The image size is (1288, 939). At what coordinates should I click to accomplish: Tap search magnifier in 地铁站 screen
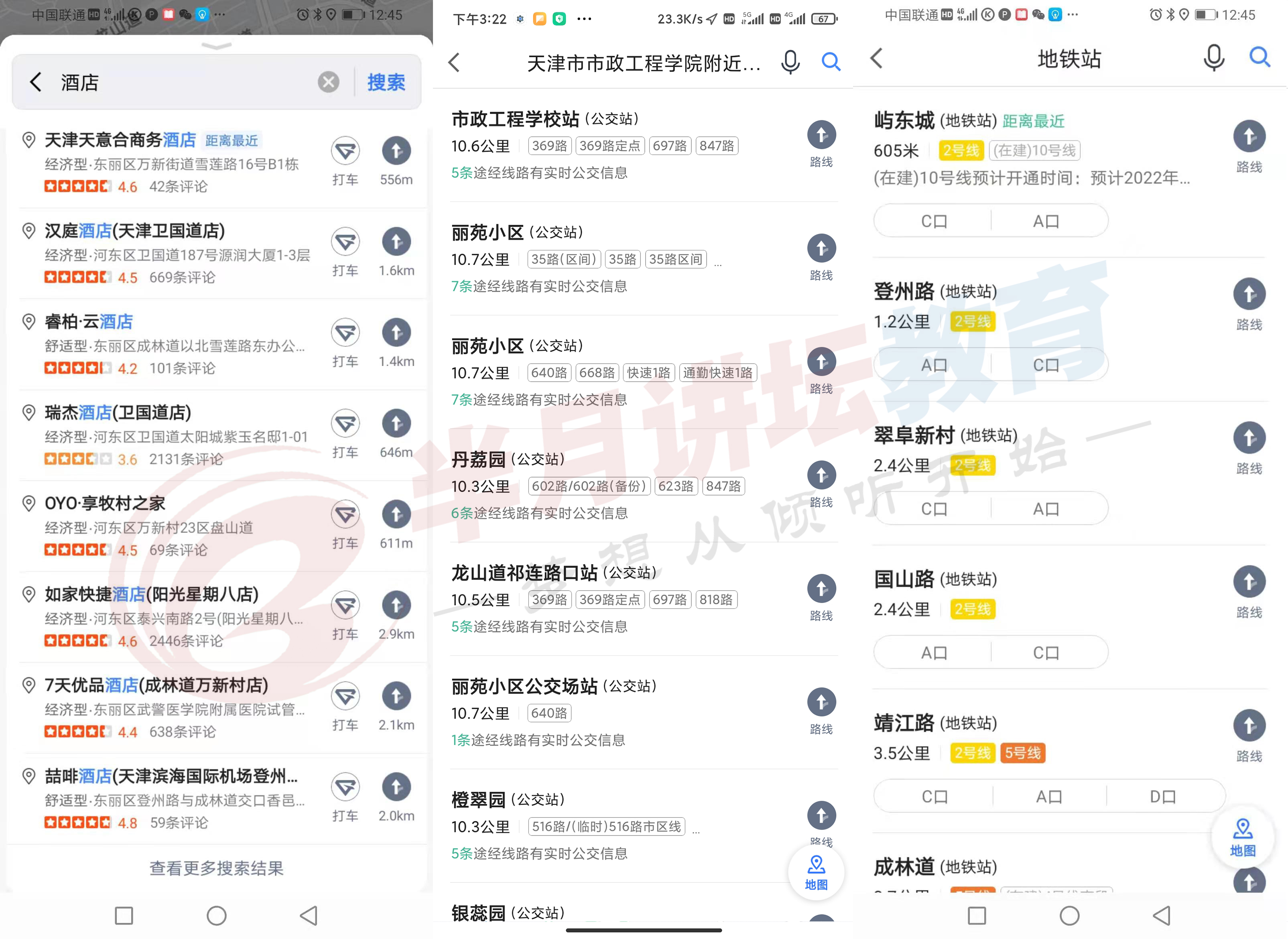(x=1259, y=57)
